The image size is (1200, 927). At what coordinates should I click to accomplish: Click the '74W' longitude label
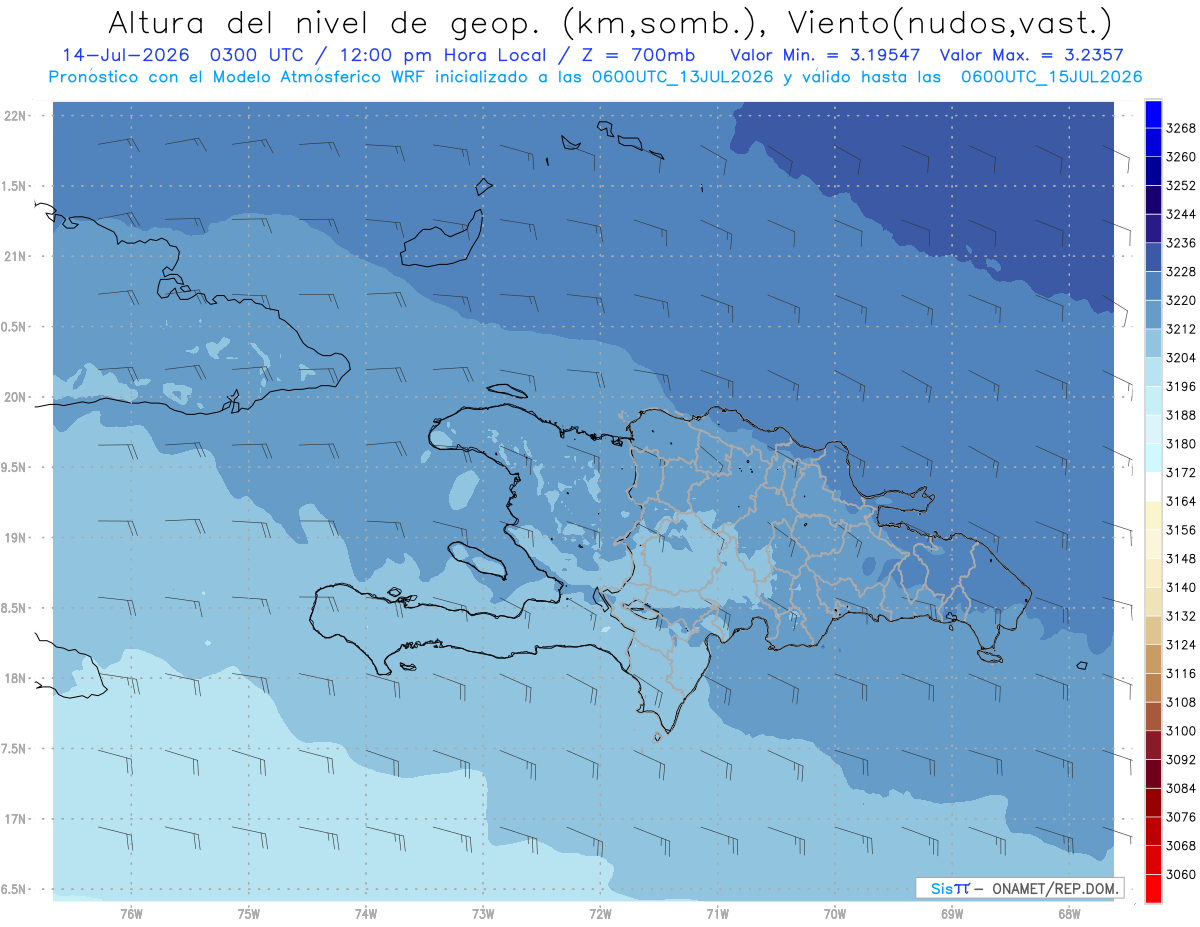pos(365,914)
